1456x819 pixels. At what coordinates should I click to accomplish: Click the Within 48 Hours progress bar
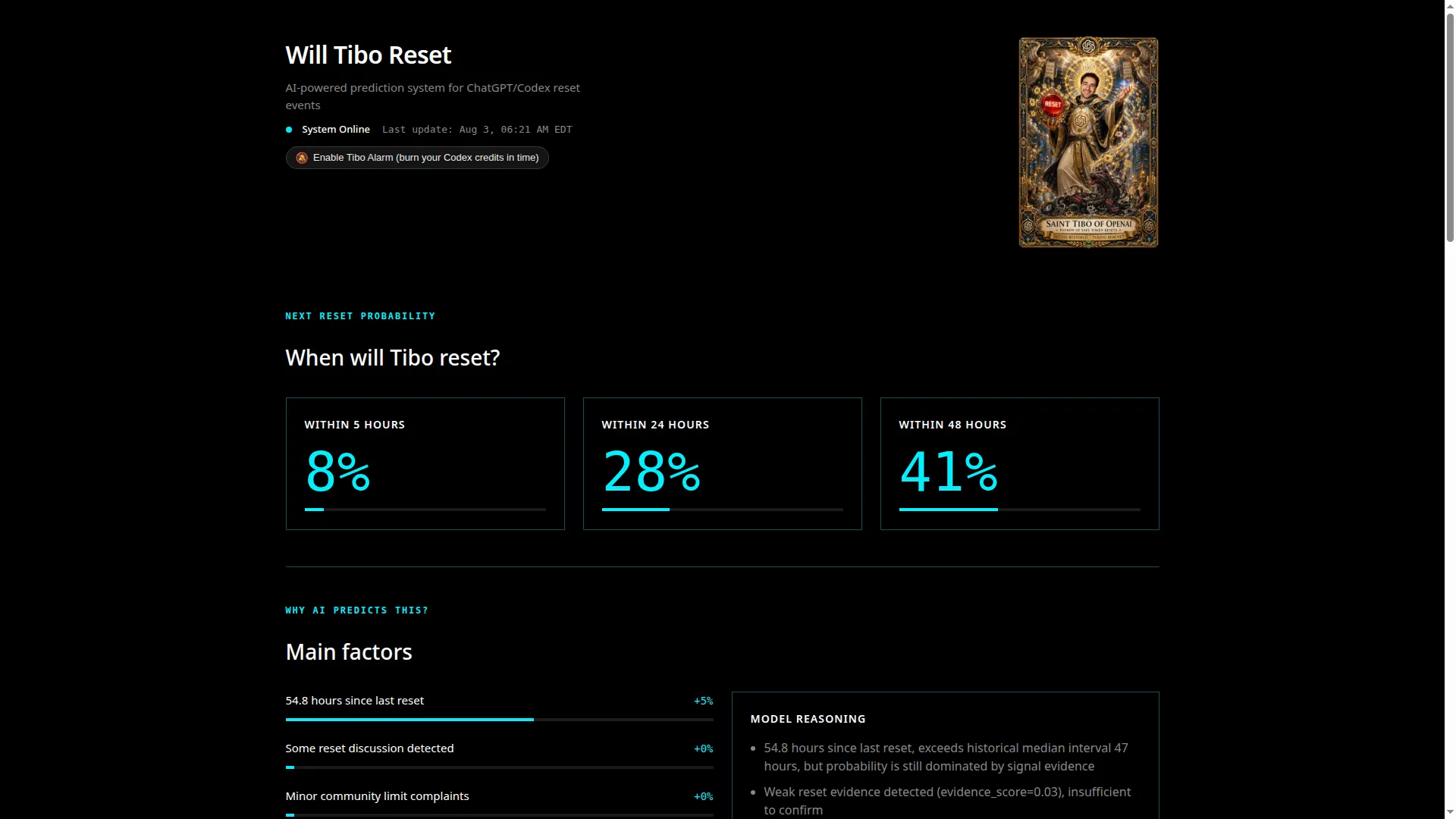click(1020, 510)
